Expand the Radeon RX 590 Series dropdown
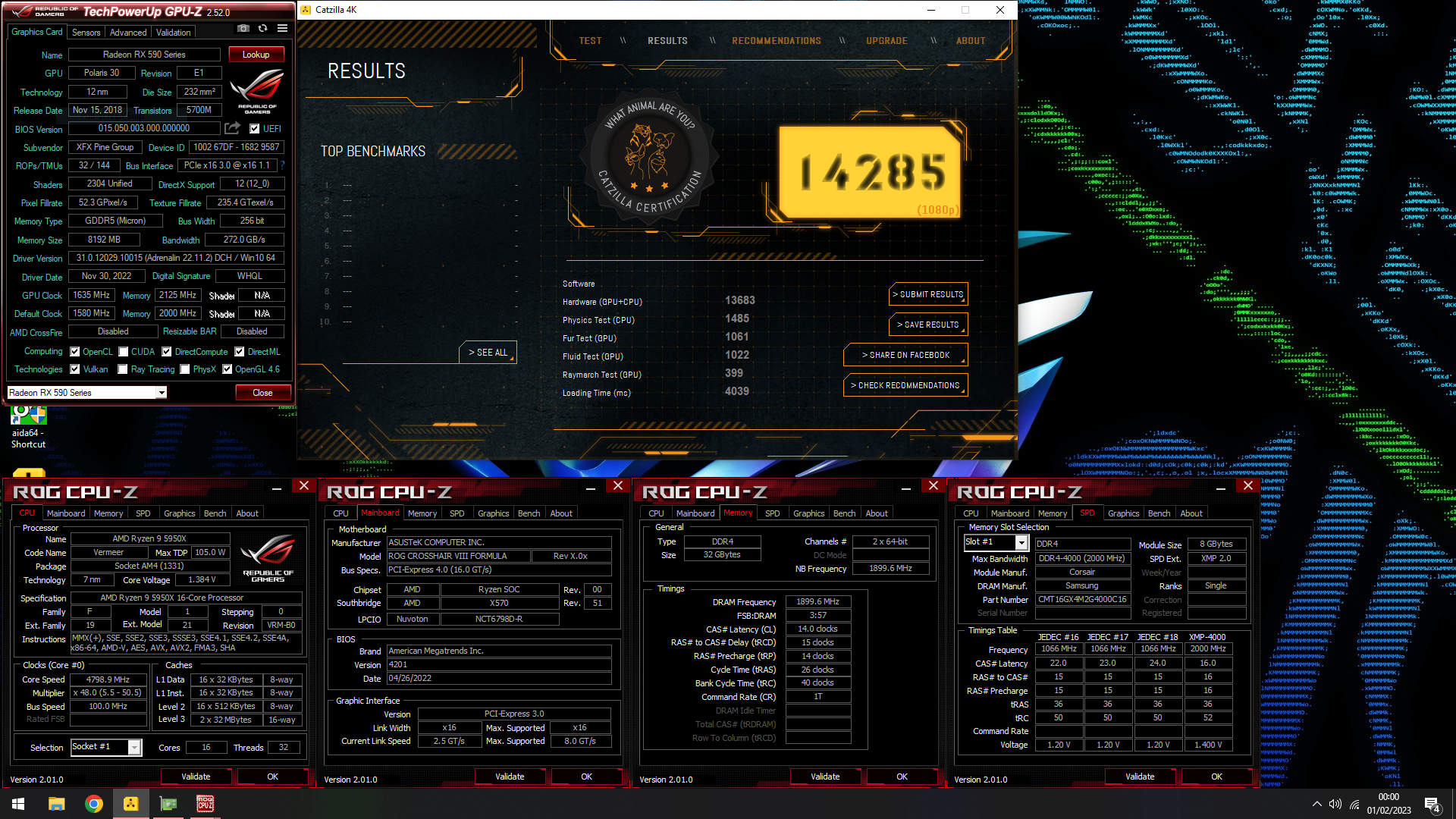1456x819 pixels. click(x=162, y=393)
